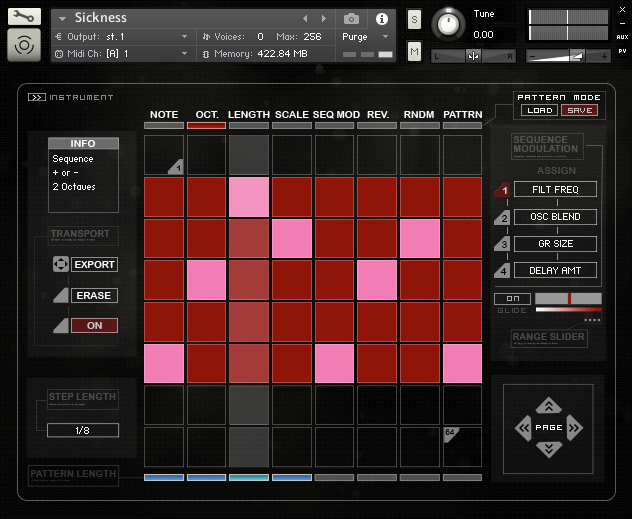Click the page left arrow

[523, 428]
